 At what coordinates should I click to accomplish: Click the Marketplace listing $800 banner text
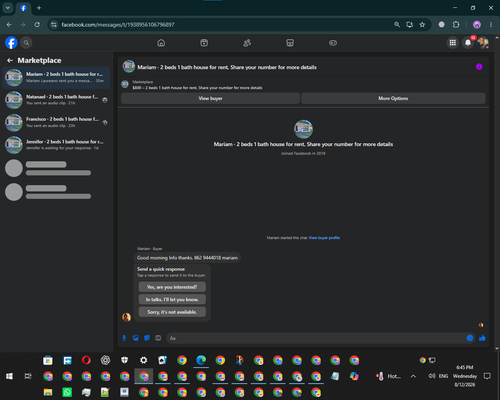point(197,88)
